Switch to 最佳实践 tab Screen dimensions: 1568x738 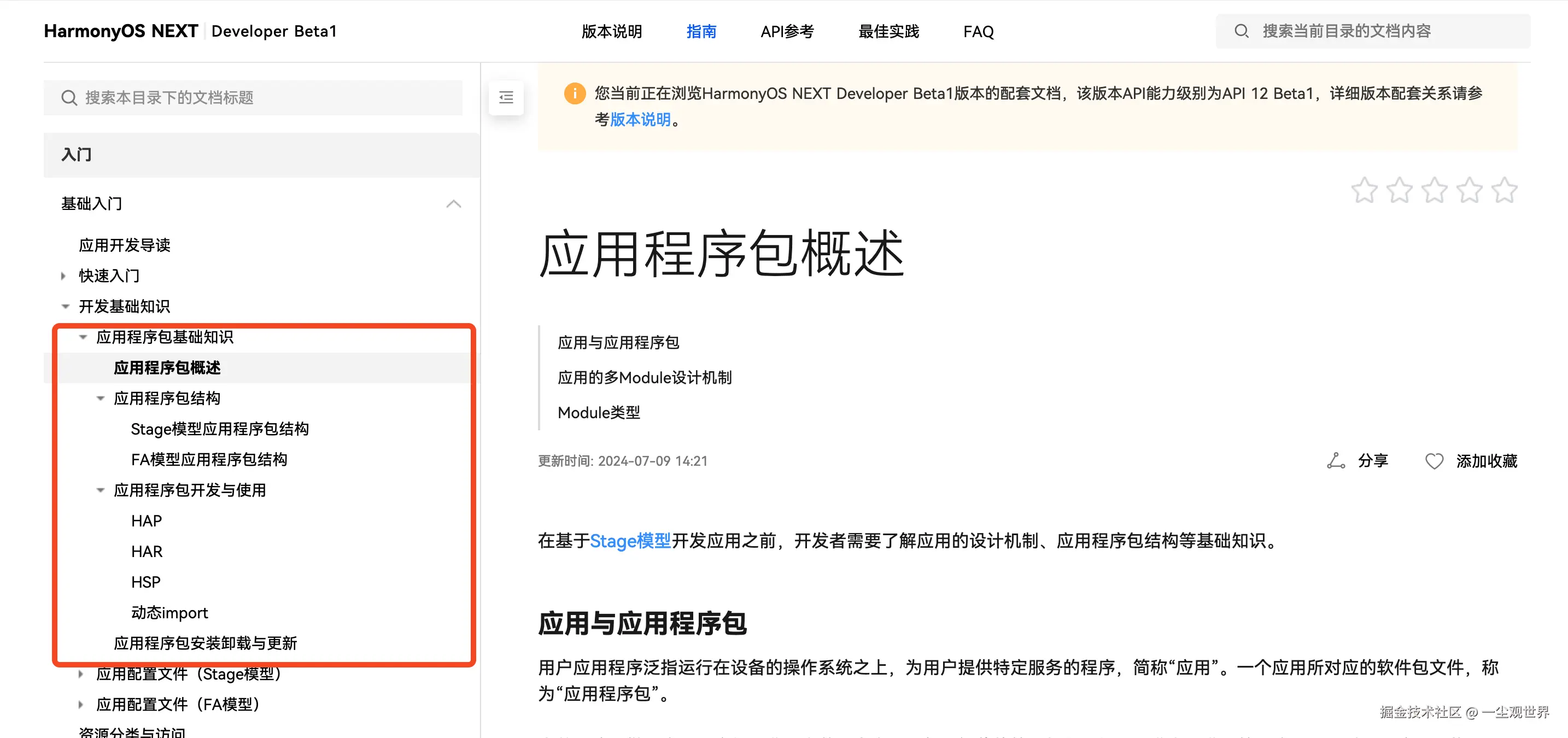point(888,32)
